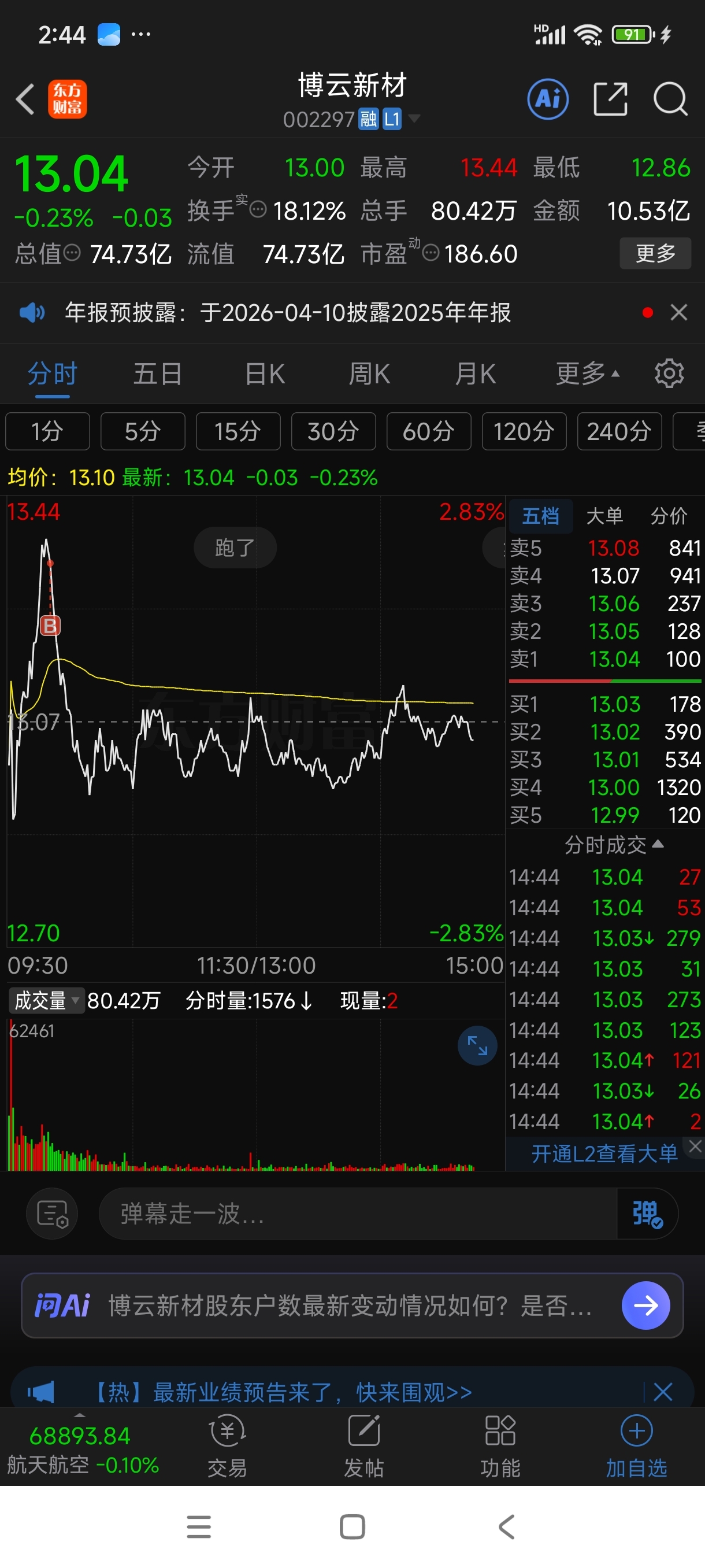Tap 加自选 to add watchlist
Image resolution: width=705 pixels, height=1568 pixels.
click(636, 1446)
